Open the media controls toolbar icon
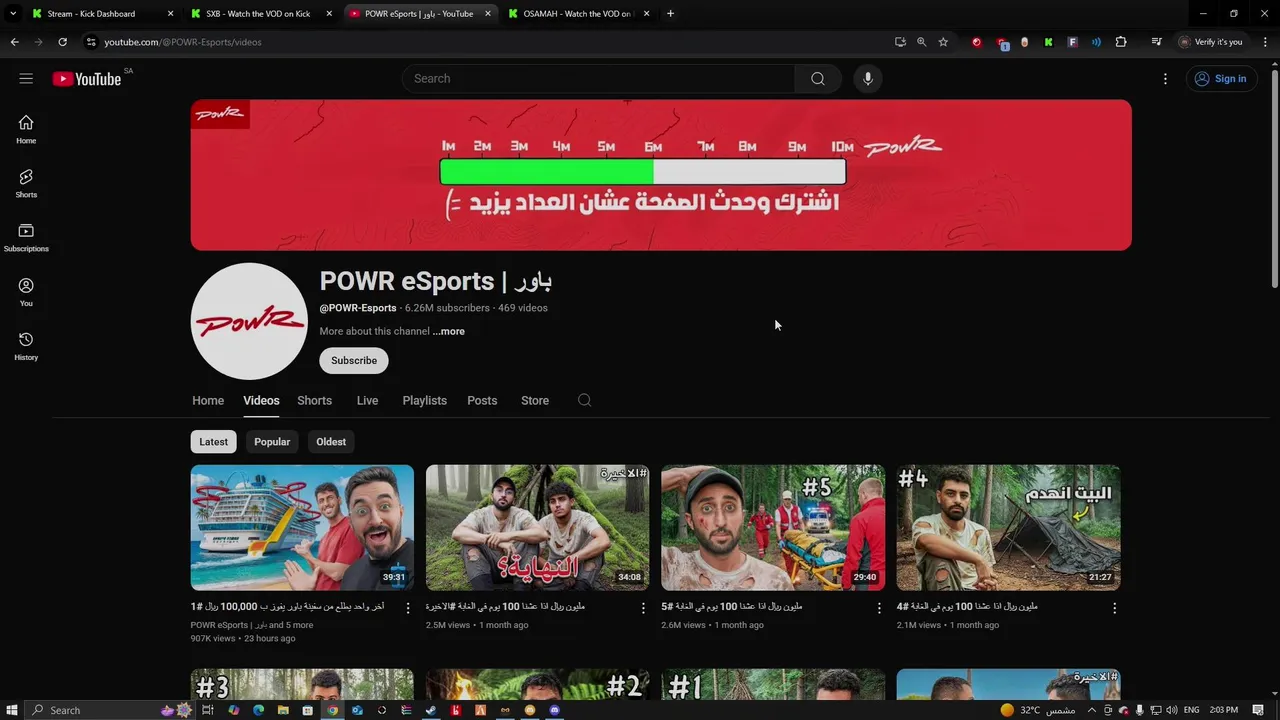 pos(1156,42)
